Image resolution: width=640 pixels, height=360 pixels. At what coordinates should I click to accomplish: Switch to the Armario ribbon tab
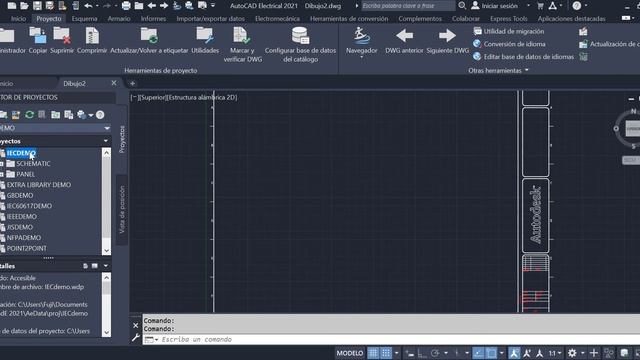pos(119,19)
